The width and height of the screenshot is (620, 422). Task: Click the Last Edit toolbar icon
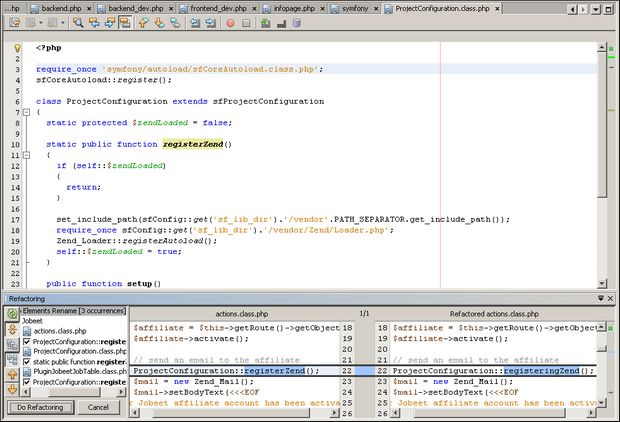[15, 23]
